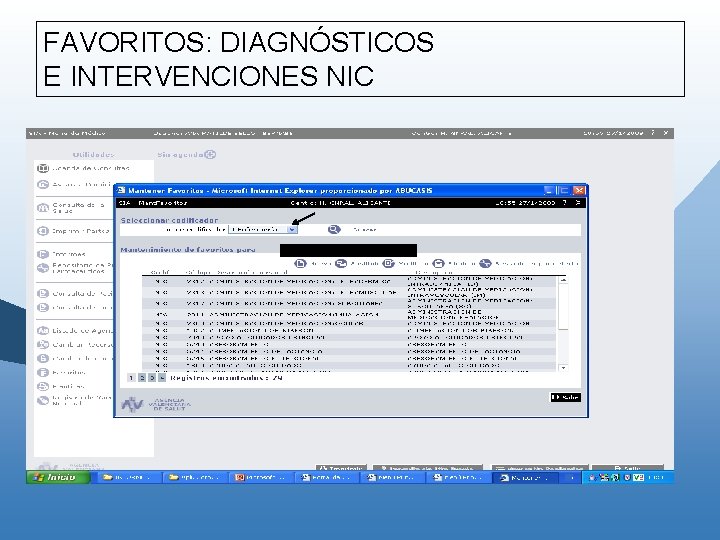Screen dimensions: 720x540
Task: Go to page 4 of results
Action: pos(162,378)
